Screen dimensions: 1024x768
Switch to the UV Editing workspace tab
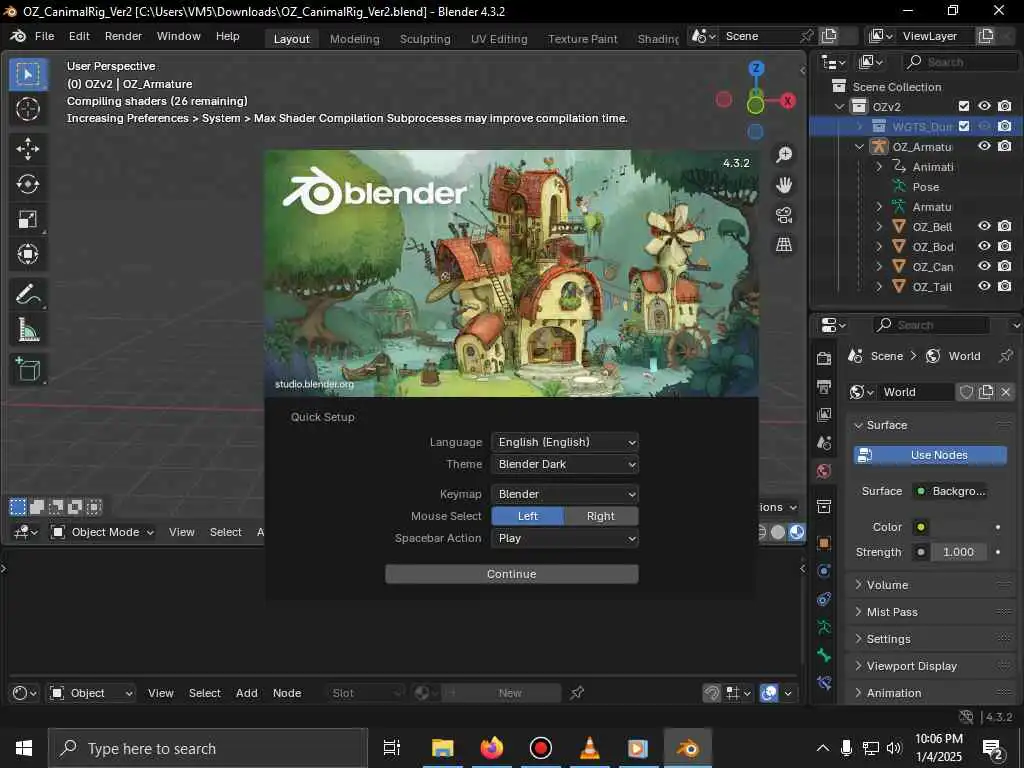coord(499,39)
